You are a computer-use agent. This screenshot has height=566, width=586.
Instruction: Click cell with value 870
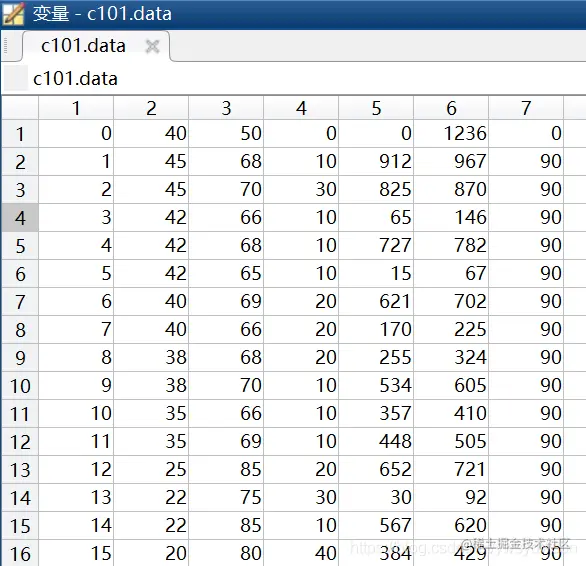click(x=451, y=190)
